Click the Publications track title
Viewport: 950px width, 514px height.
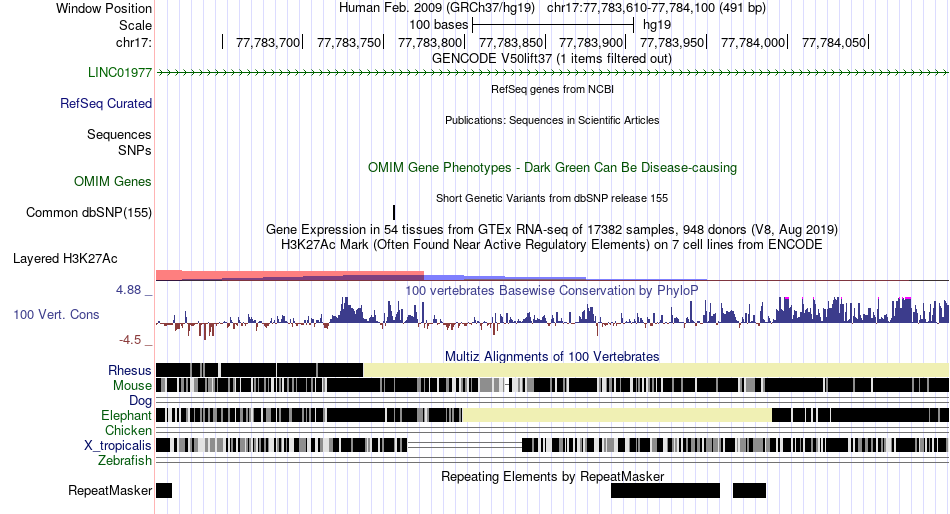coord(552,120)
